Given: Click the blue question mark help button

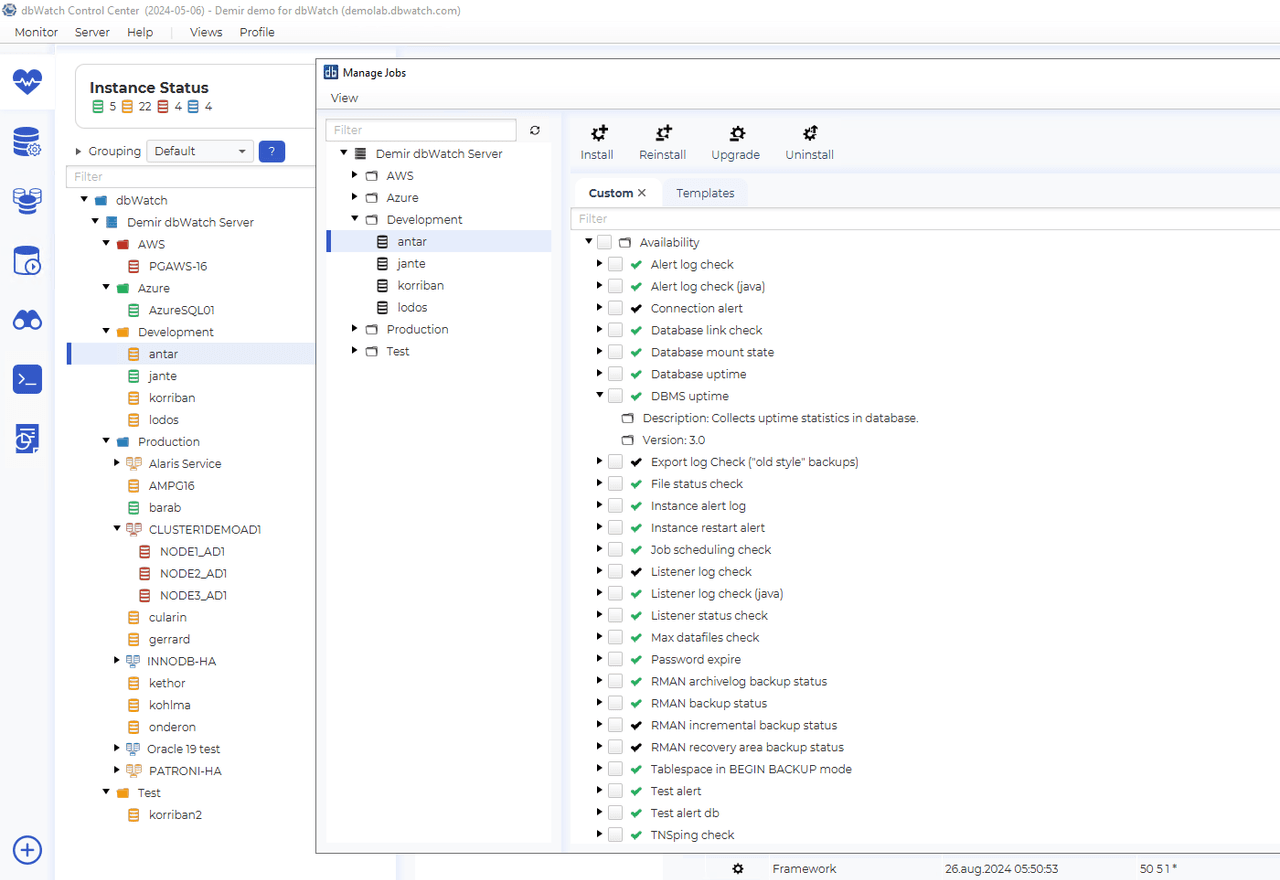Looking at the screenshot, I should pyautogui.click(x=272, y=151).
